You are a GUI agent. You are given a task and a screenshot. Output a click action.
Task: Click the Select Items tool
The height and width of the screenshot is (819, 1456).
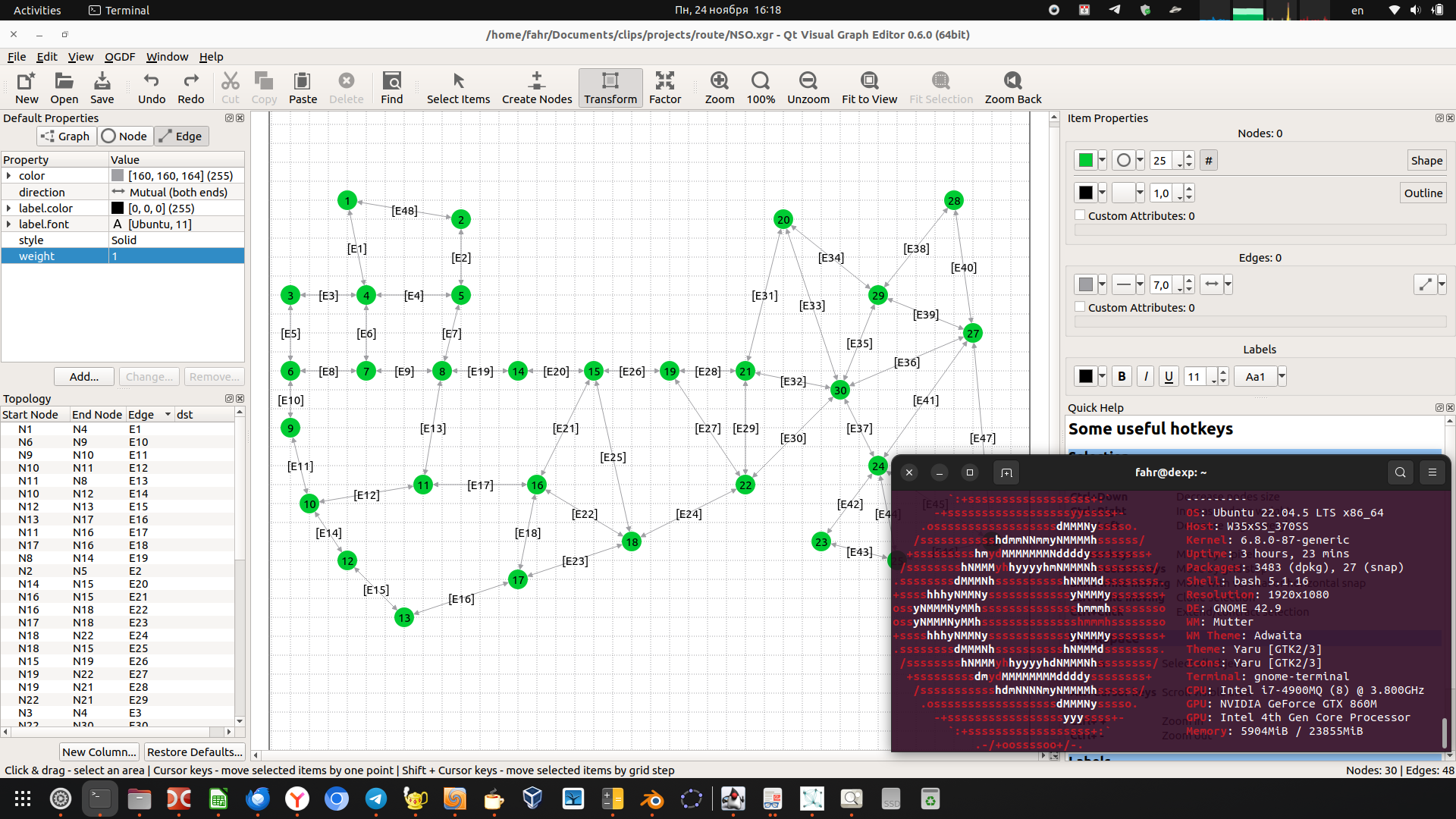tap(458, 81)
